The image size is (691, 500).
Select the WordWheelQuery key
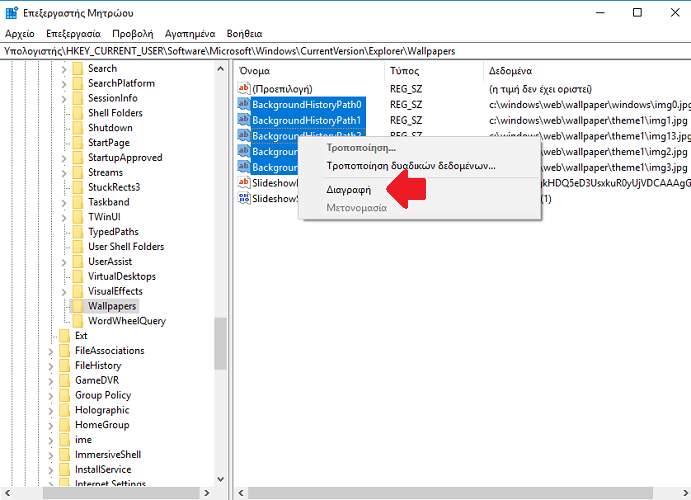tap(126, 321)
